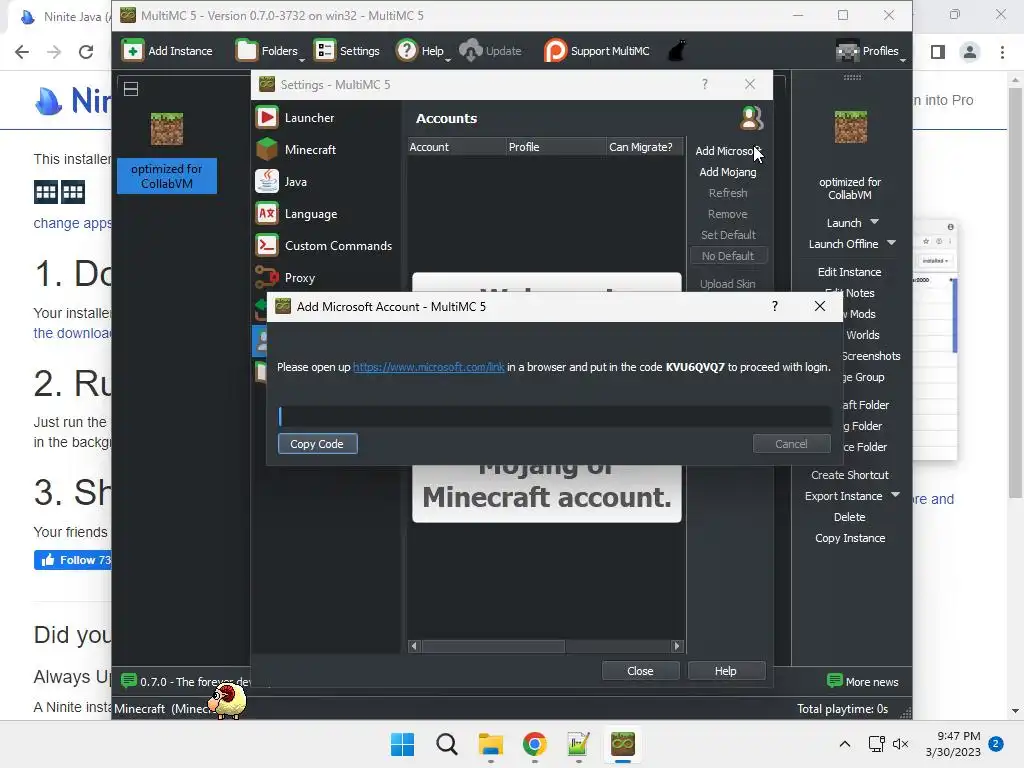
Task: Click the Copy Code button
Action: point(317,444)
